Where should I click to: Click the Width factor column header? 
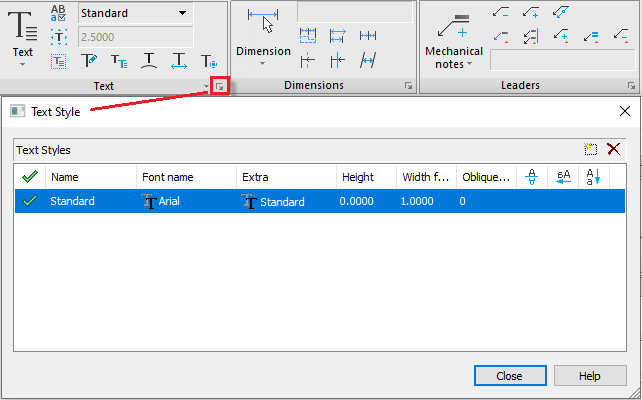pyautogui.click(x=426, y=177)
